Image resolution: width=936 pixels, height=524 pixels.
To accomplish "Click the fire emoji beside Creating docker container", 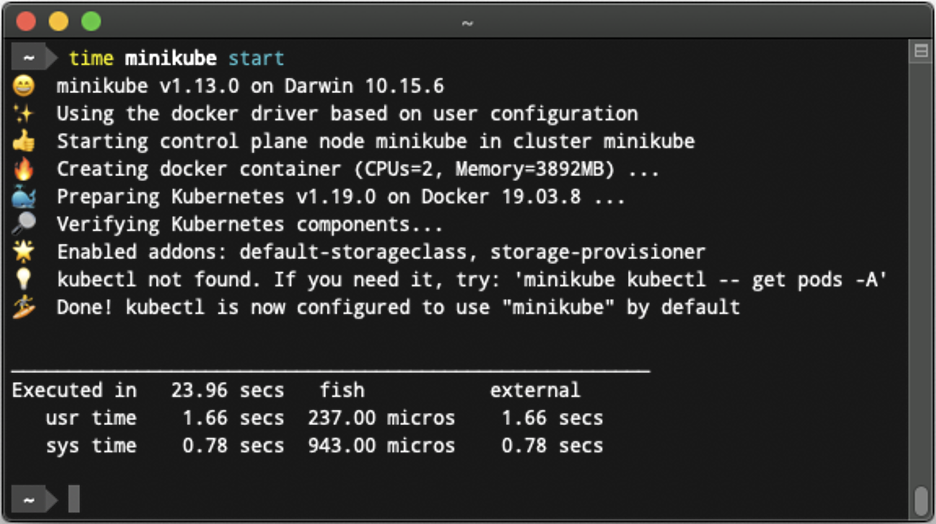I will tap(24, 169).
